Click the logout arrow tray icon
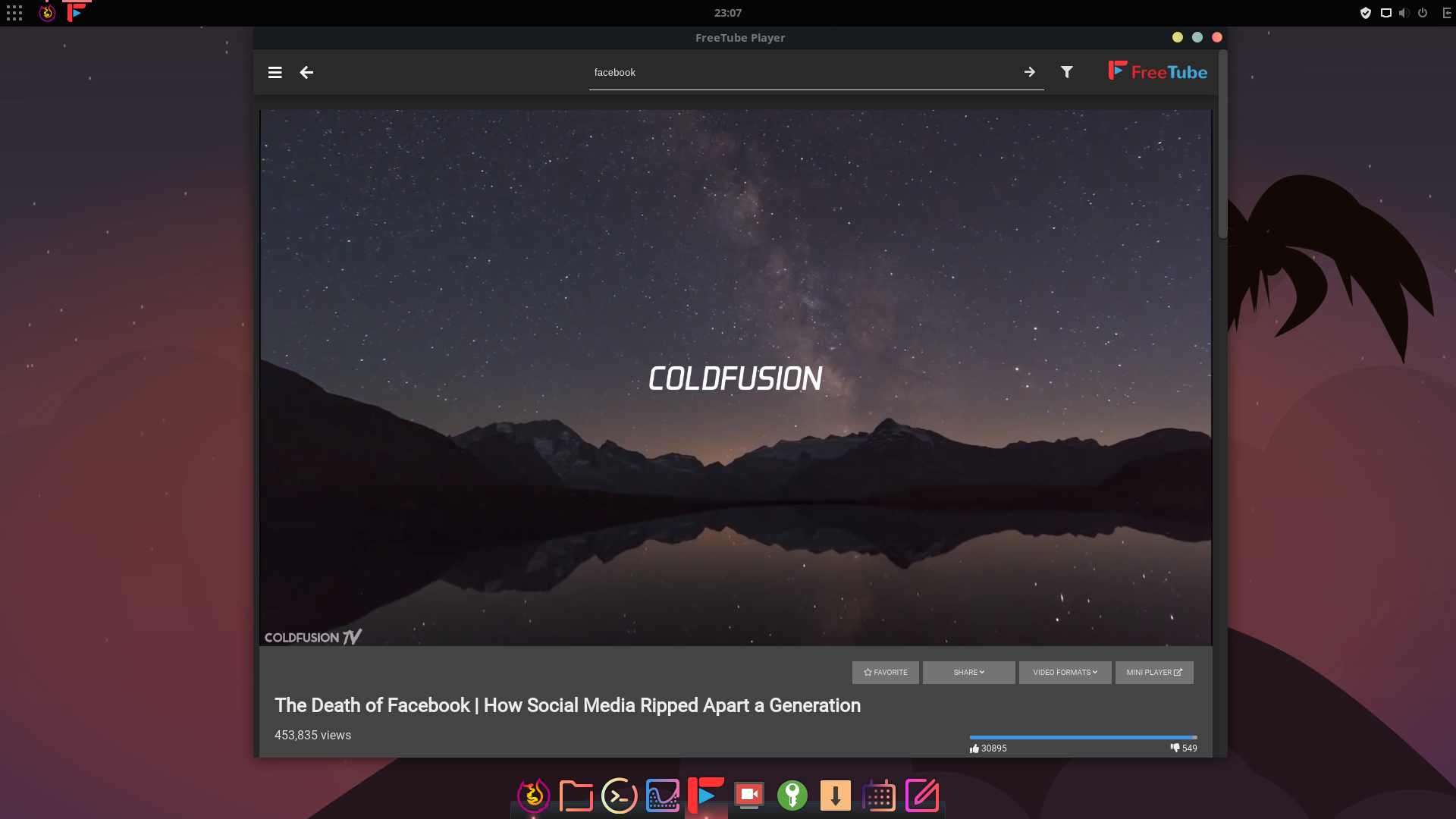The height and width of the screenshot is (819, 1456). tap(1446, 13)
